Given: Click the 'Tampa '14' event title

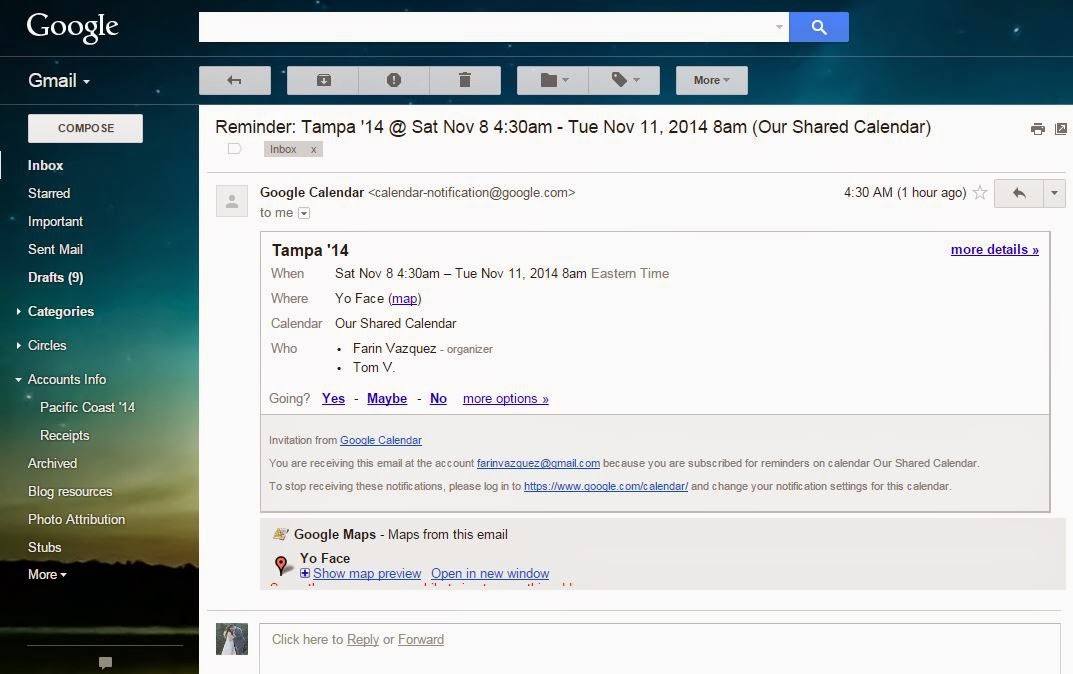Looking at the screenshot, I should point(310,250).
